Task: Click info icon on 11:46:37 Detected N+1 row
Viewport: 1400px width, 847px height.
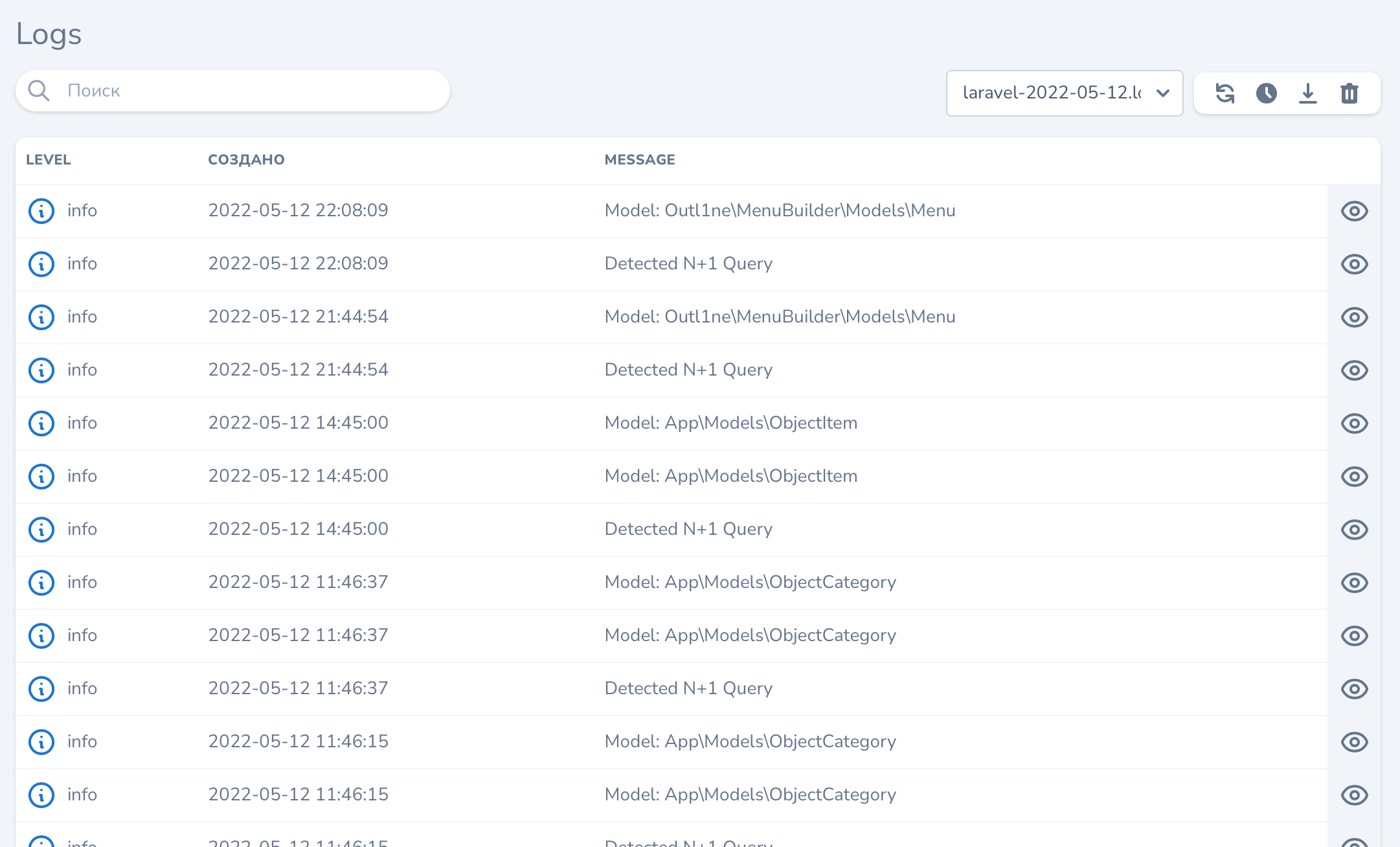Action: (41, 689)
